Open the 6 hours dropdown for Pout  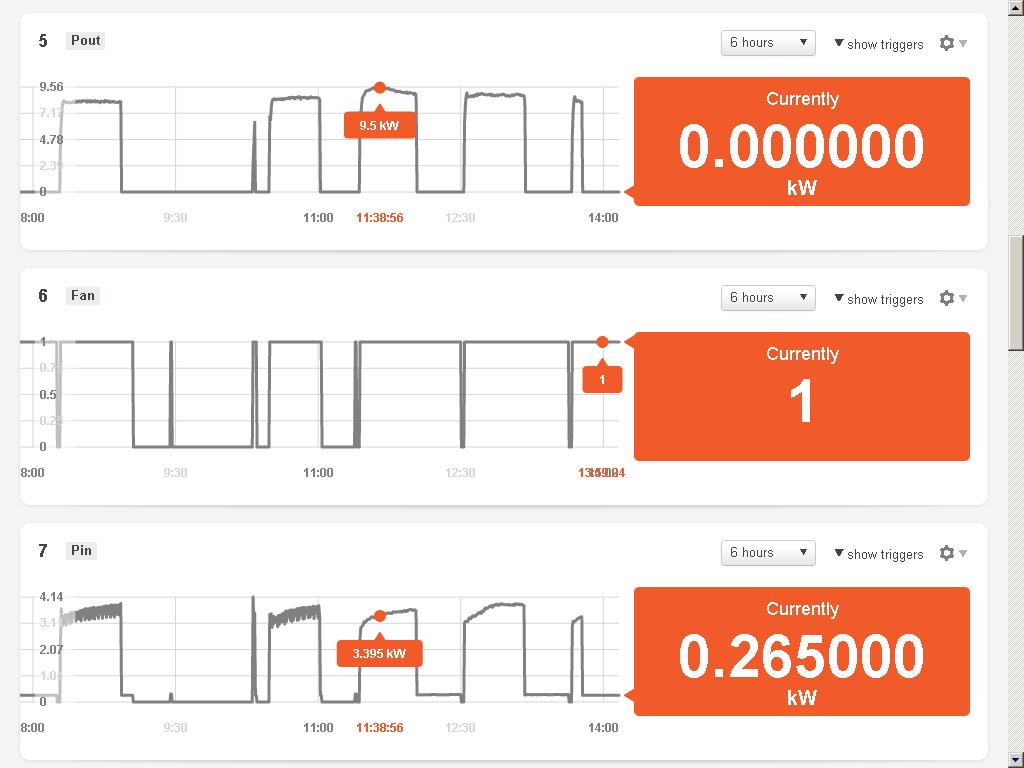click(x=768, y=43)
